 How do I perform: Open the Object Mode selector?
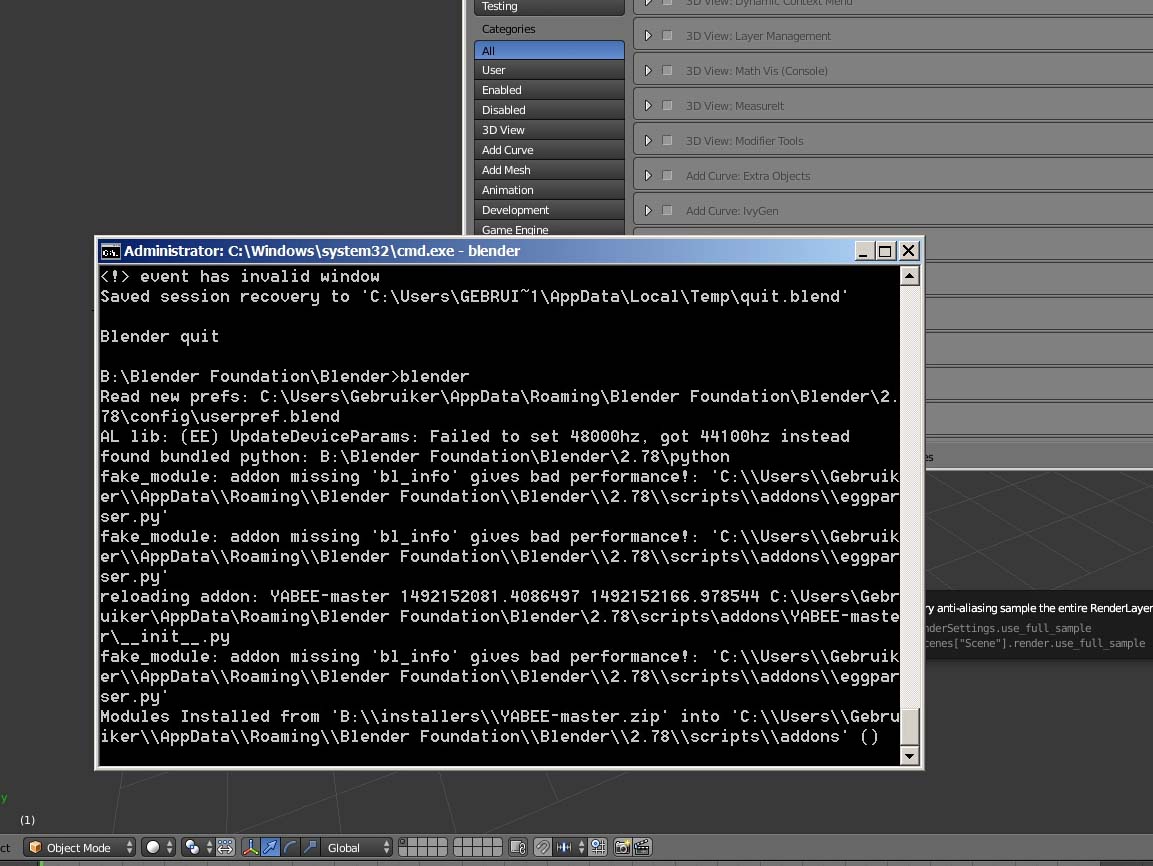[x=79, y=848]
